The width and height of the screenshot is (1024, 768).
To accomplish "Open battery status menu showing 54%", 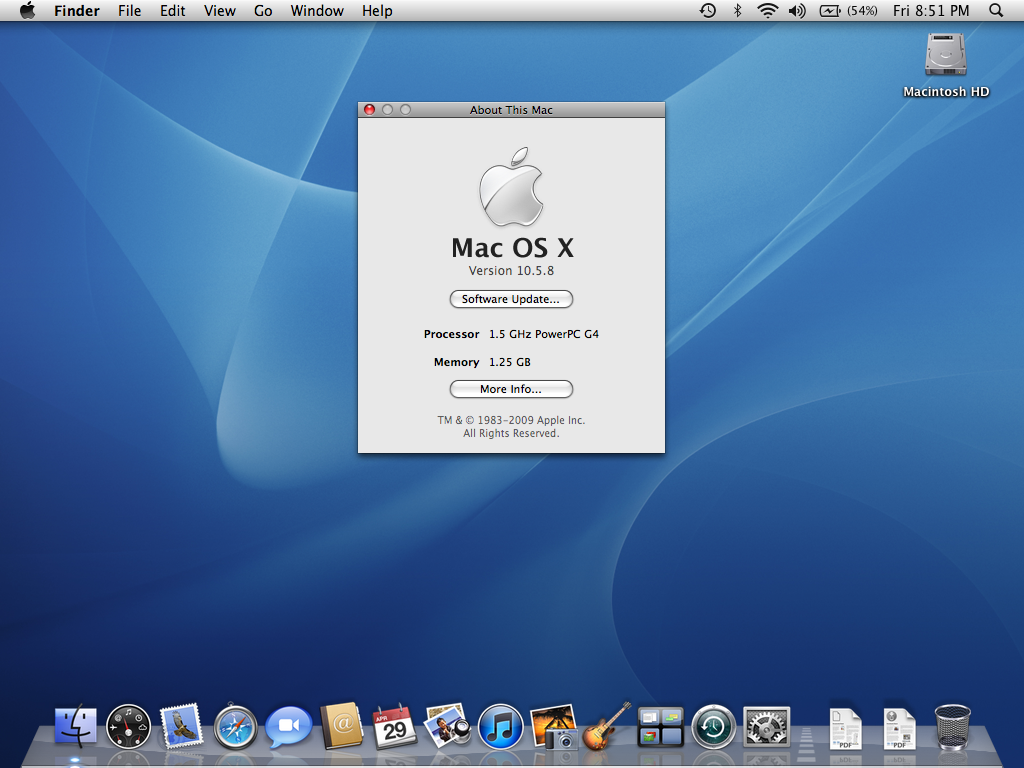I will click(848, 10).
